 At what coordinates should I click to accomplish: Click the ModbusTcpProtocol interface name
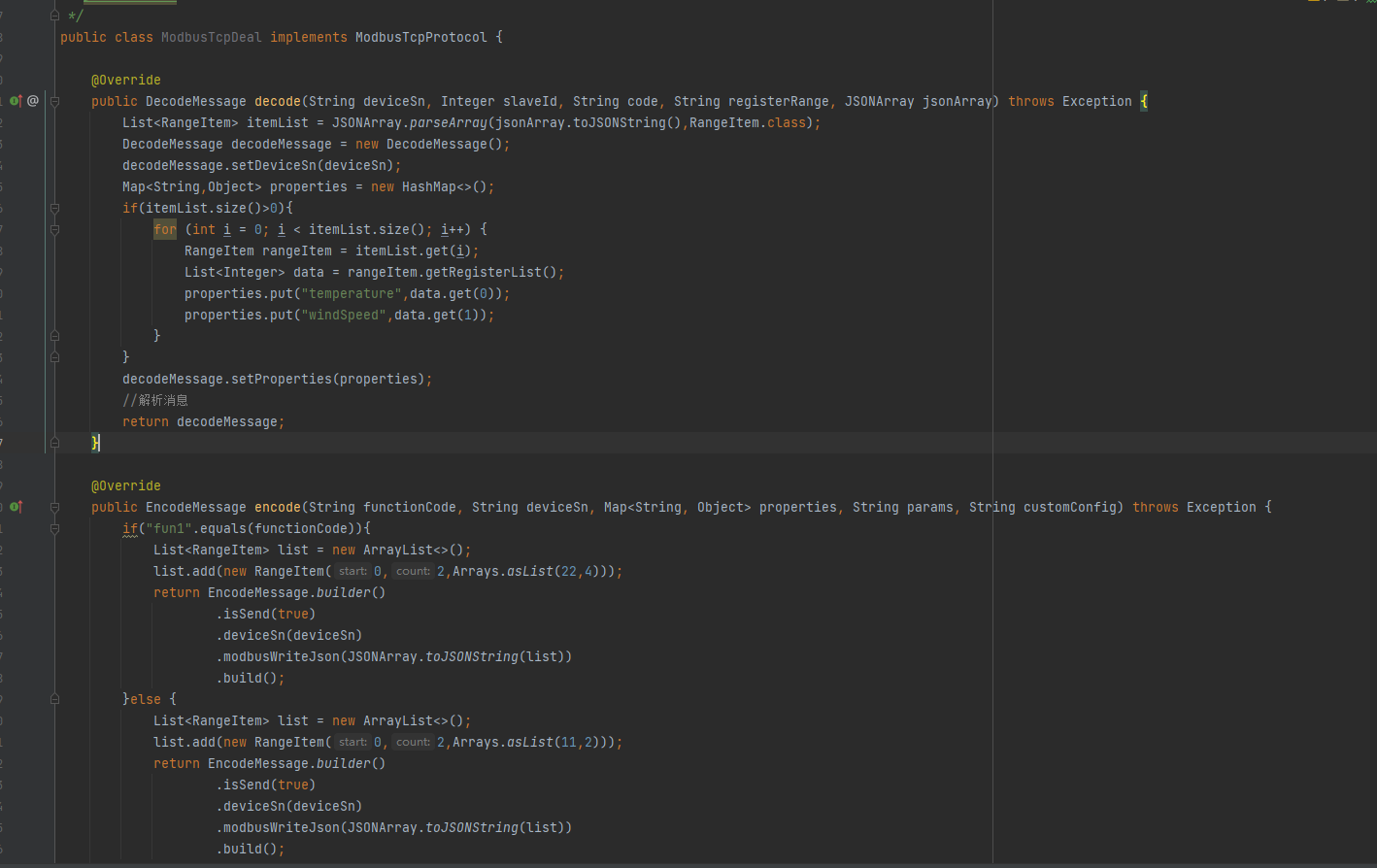420,38
